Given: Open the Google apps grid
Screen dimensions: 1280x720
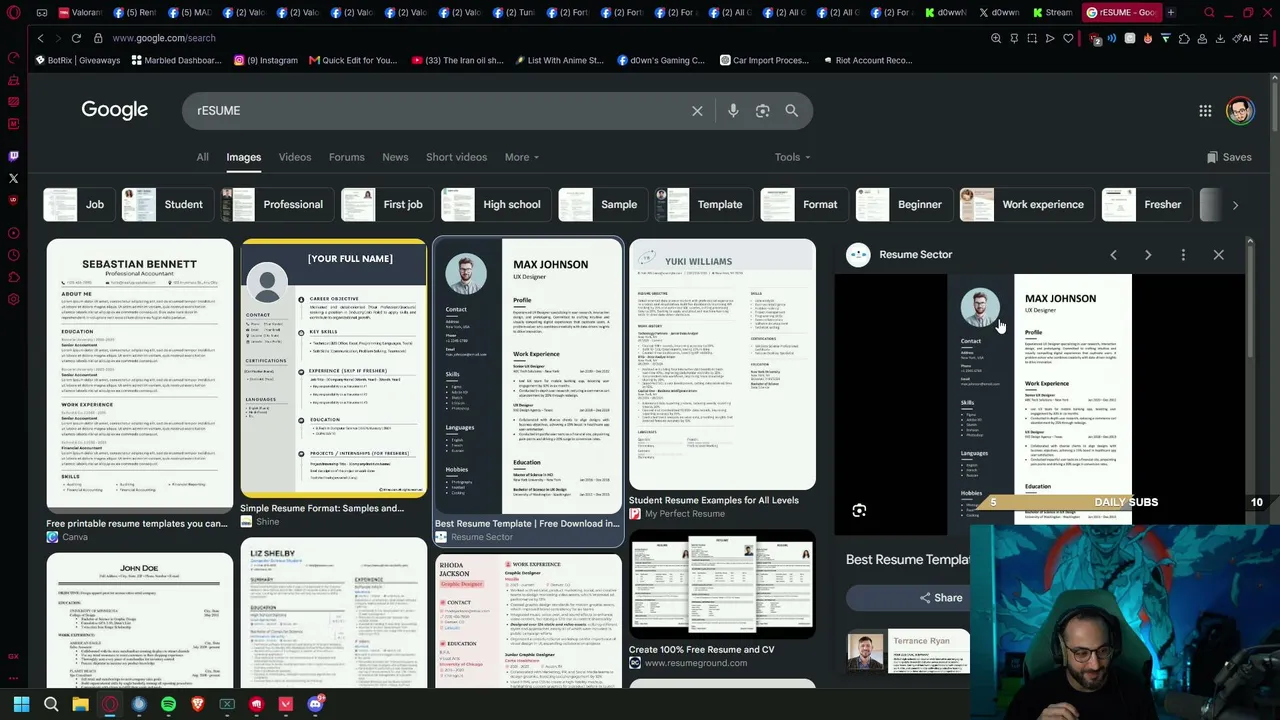Looking at the screenshot, I should 1205,111.
